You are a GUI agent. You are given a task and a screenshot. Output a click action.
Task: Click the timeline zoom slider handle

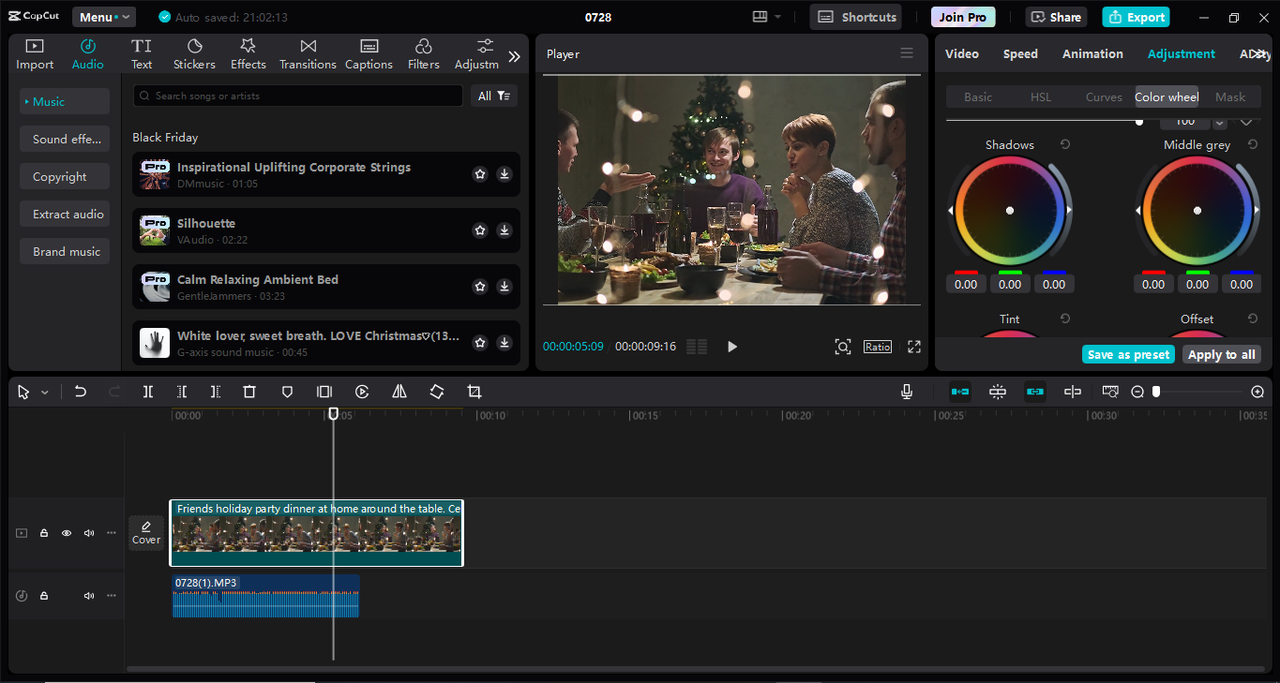click(x=1156, y=392)
